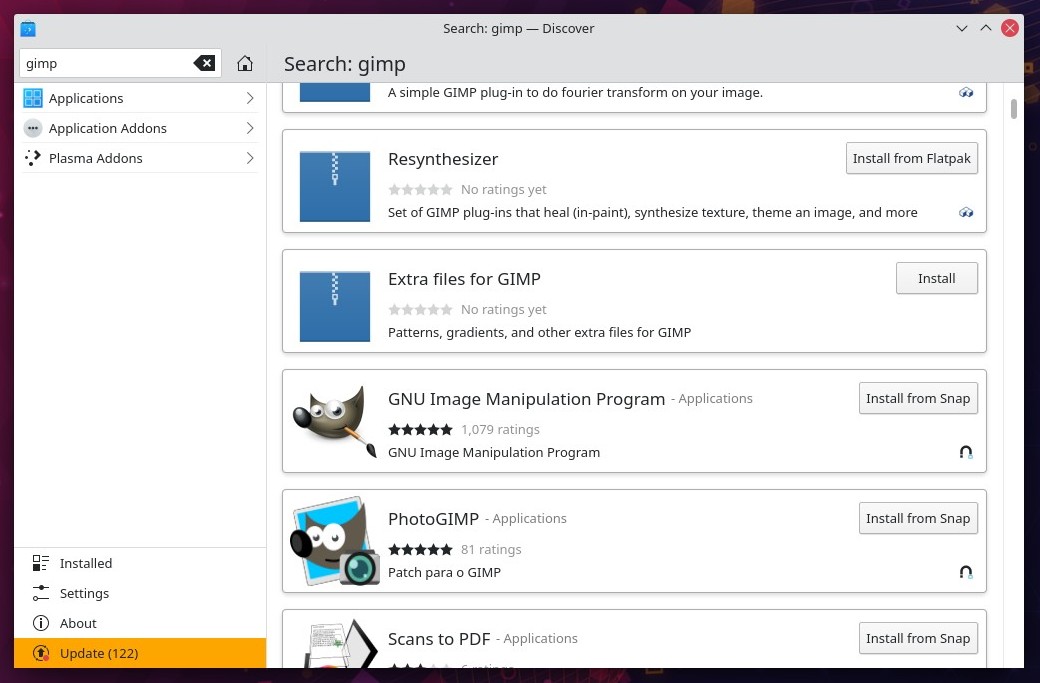Image resolution: width=1040 pixels, height=683 pixels.
Task: Click the Flatpak source icon on Resynthesizer
Action: point(965,213)
